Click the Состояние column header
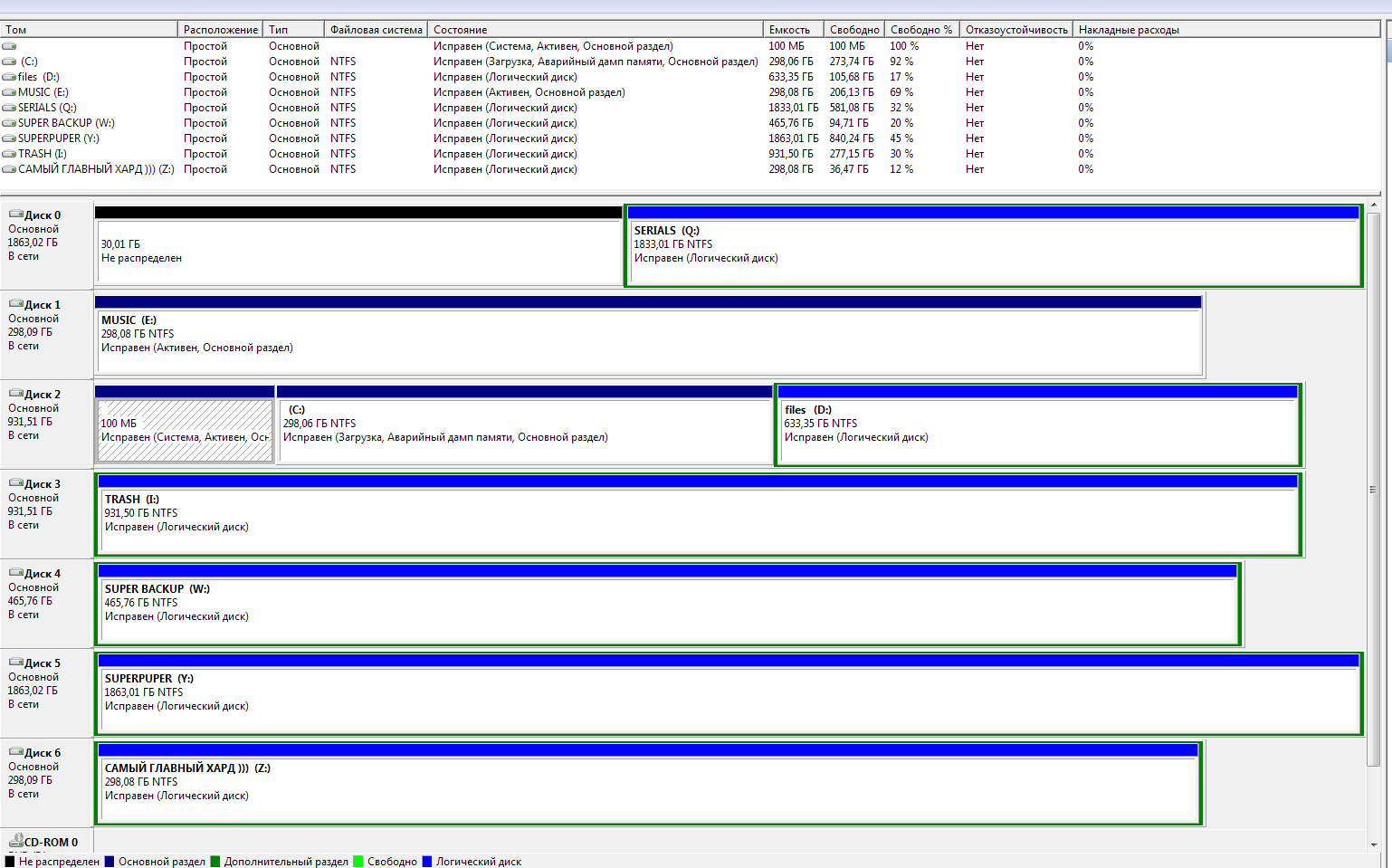1392x868 pixels. 596,30
